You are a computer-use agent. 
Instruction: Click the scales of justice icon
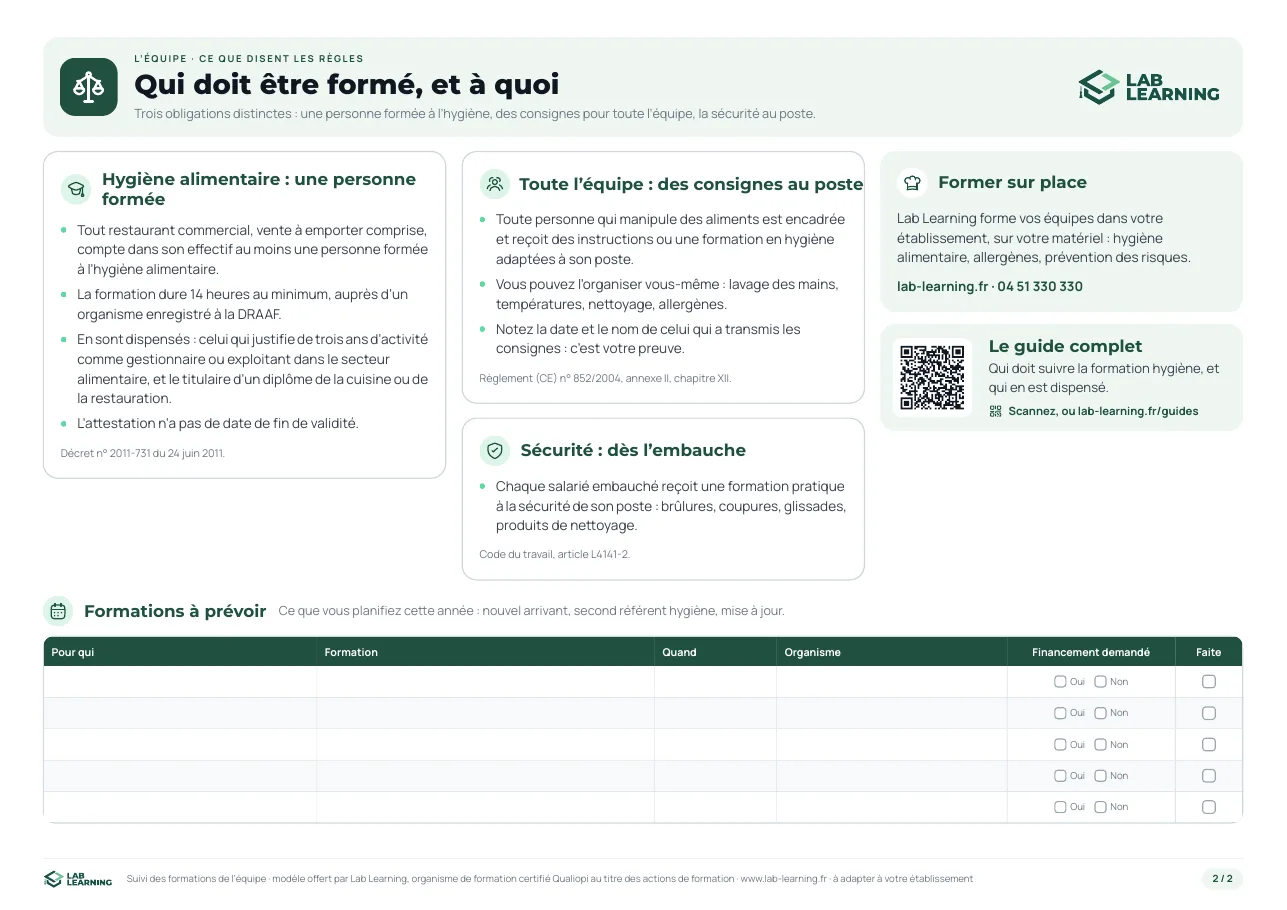(89, 87)
